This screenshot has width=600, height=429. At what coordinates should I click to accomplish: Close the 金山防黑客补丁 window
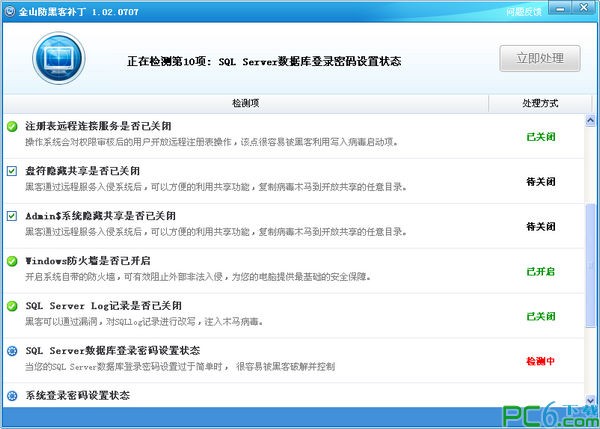click(584, 8)
